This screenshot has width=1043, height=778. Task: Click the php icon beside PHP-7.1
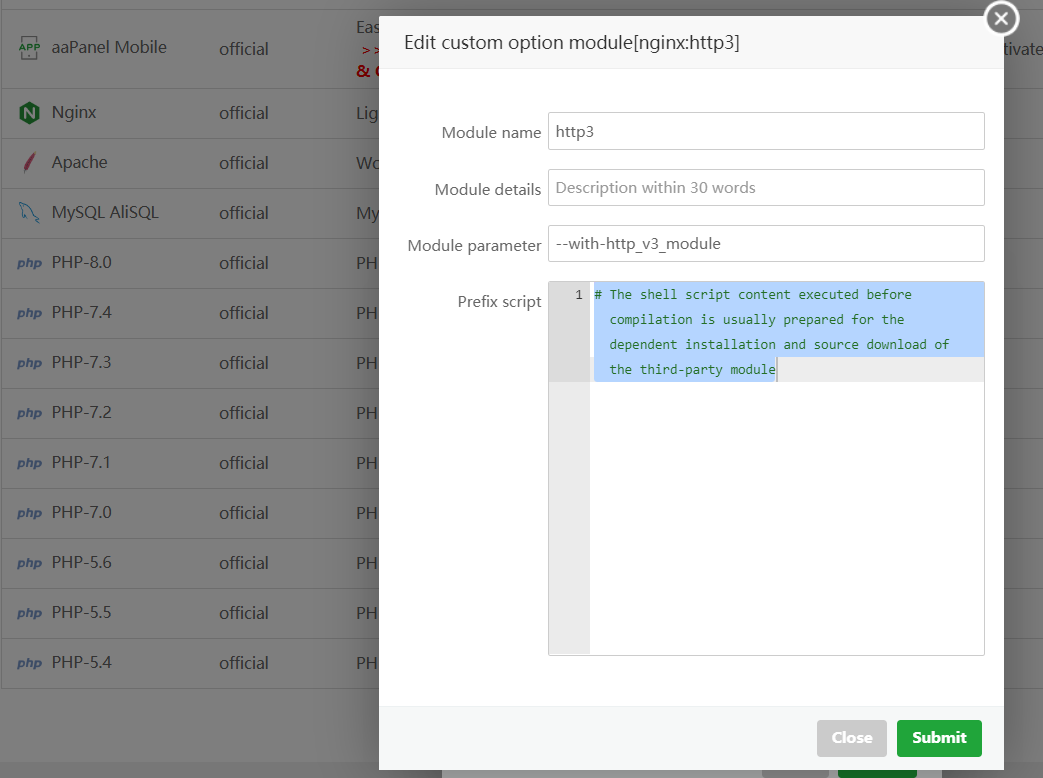click(29, 463)
